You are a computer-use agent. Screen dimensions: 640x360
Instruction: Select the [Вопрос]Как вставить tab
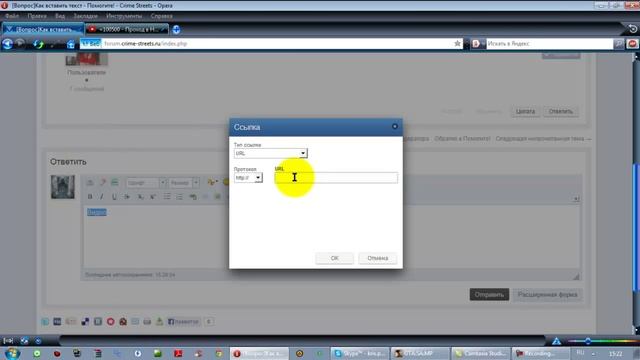(43, 29)
